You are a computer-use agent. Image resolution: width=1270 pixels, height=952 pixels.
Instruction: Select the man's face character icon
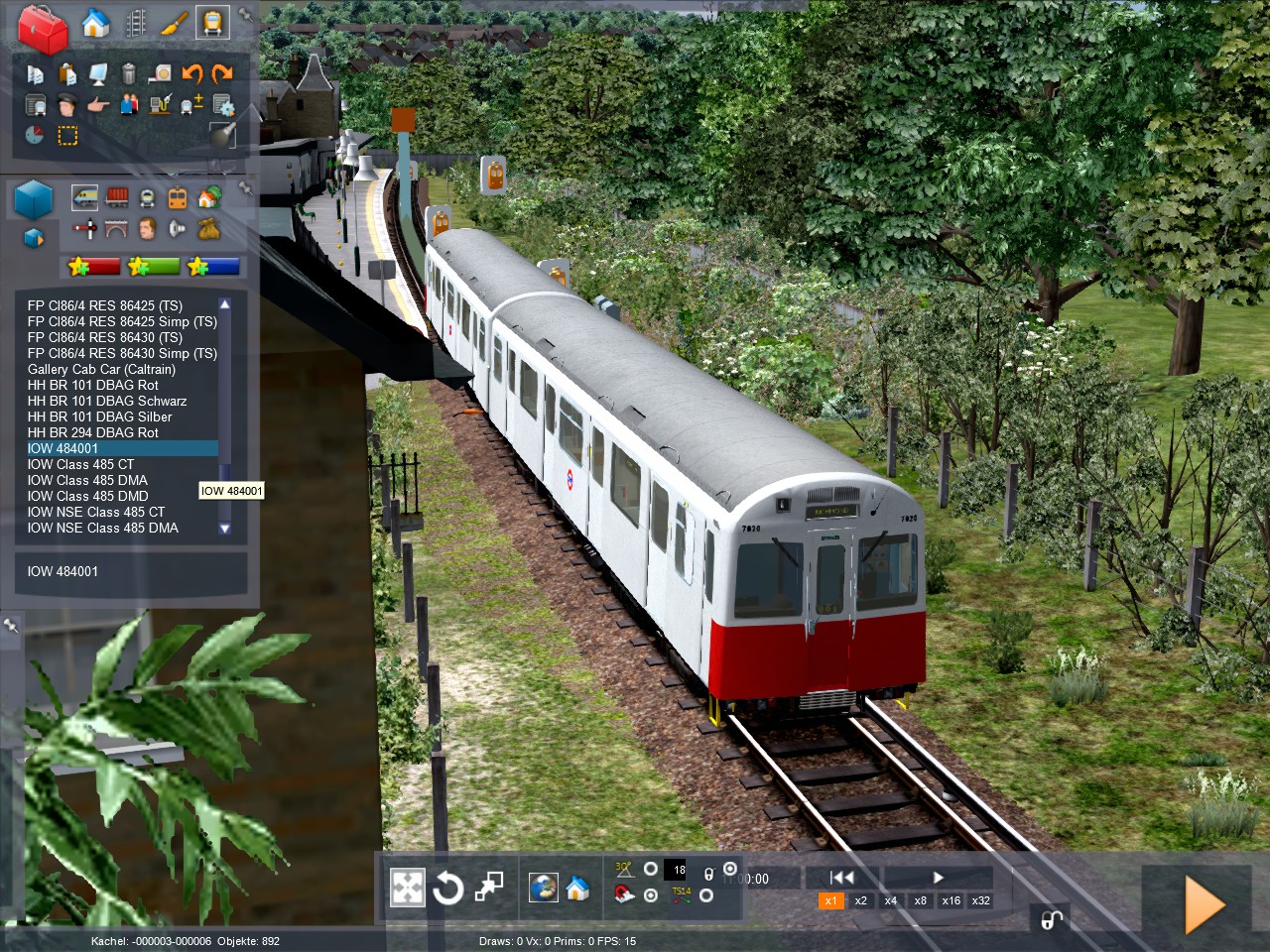point(147,229)
